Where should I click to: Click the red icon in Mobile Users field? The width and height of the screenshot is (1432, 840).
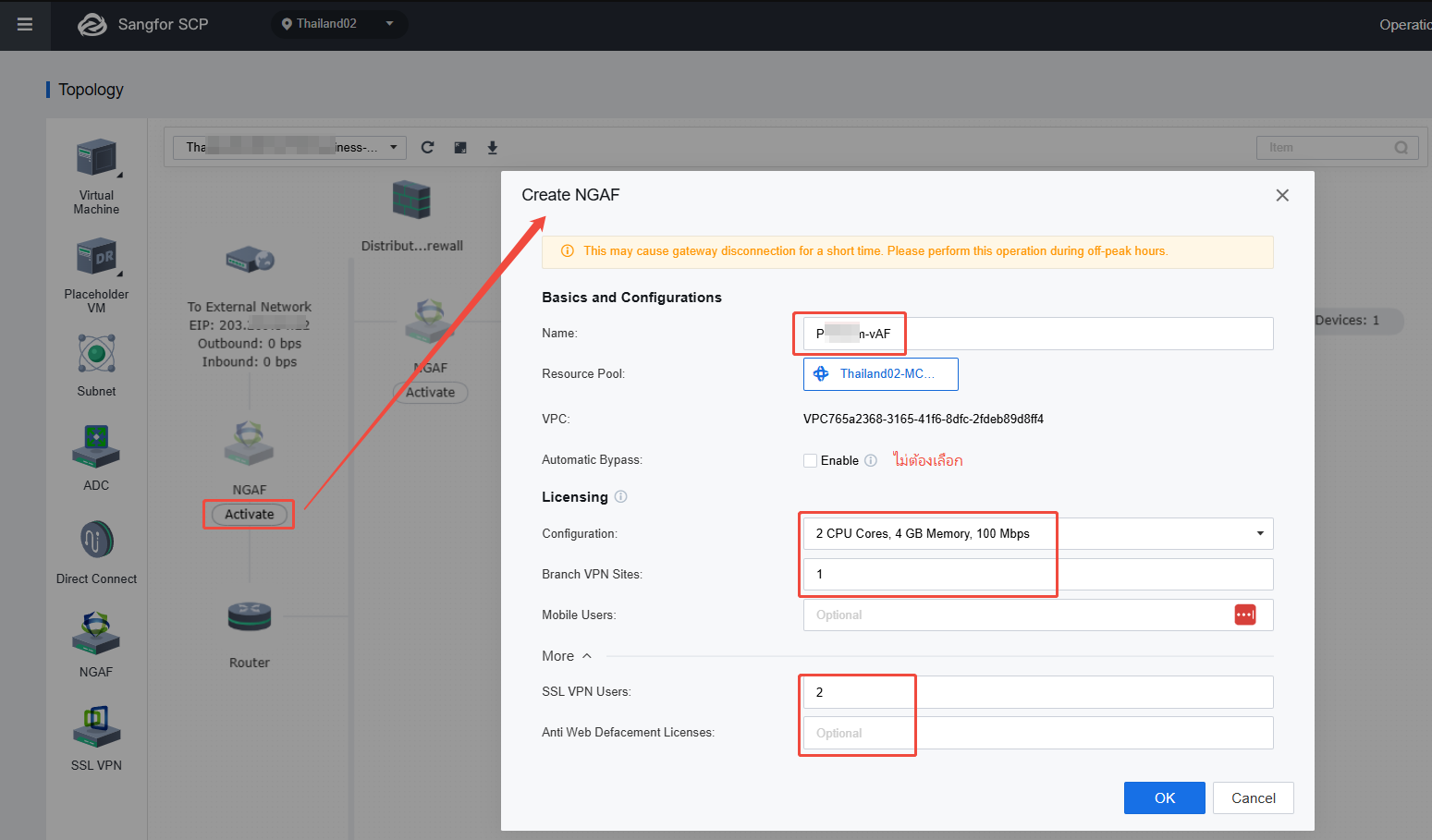(x=1245, y=615)
